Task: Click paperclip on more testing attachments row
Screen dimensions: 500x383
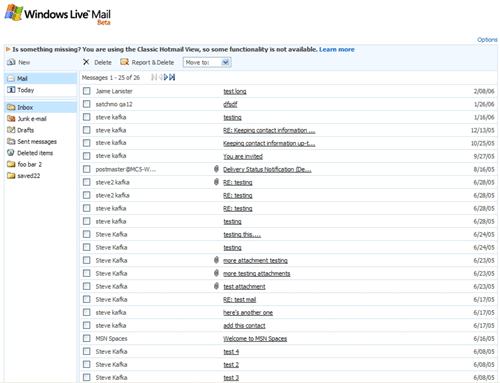Action: (x=216, y=273)
